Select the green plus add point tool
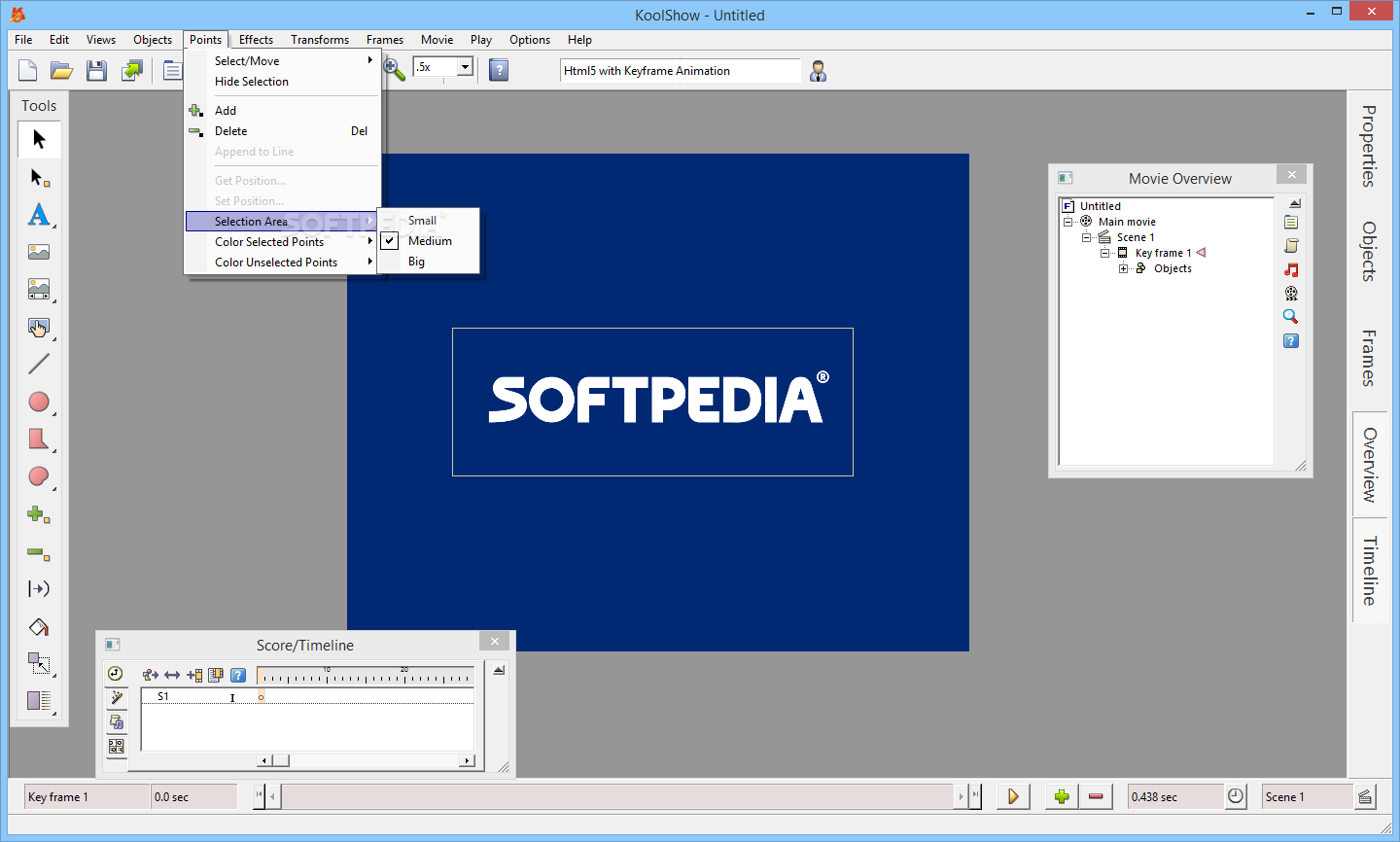Viewport: 1400px width, 842px height. 39,514
